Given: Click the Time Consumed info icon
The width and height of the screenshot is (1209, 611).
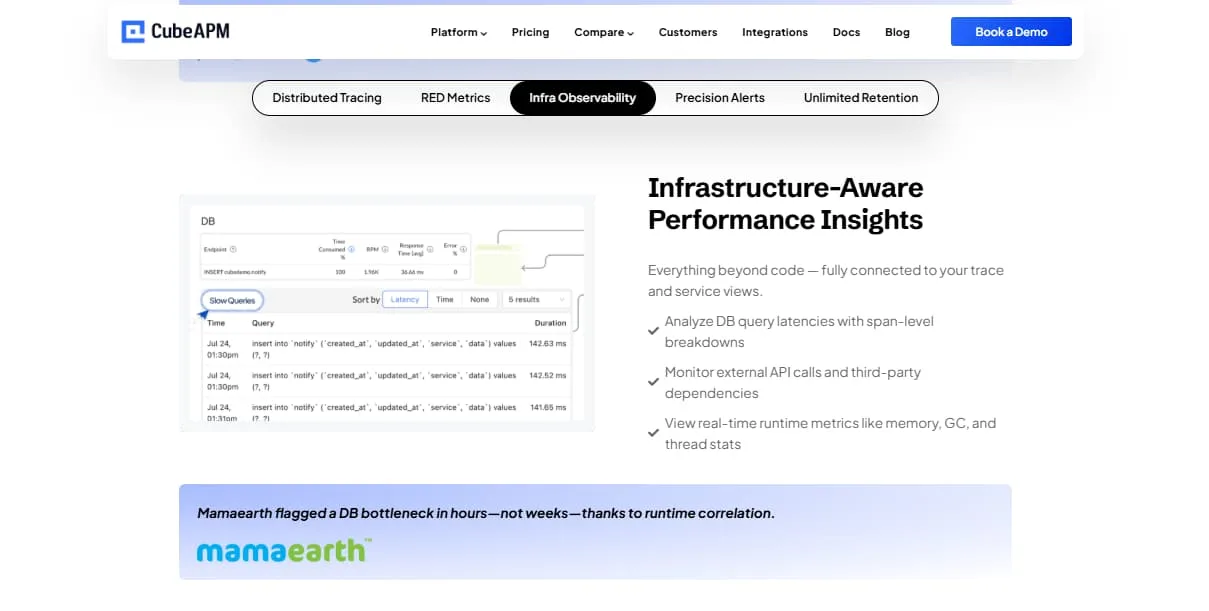Looking at the screenshot, I should [x=350, y=249].
